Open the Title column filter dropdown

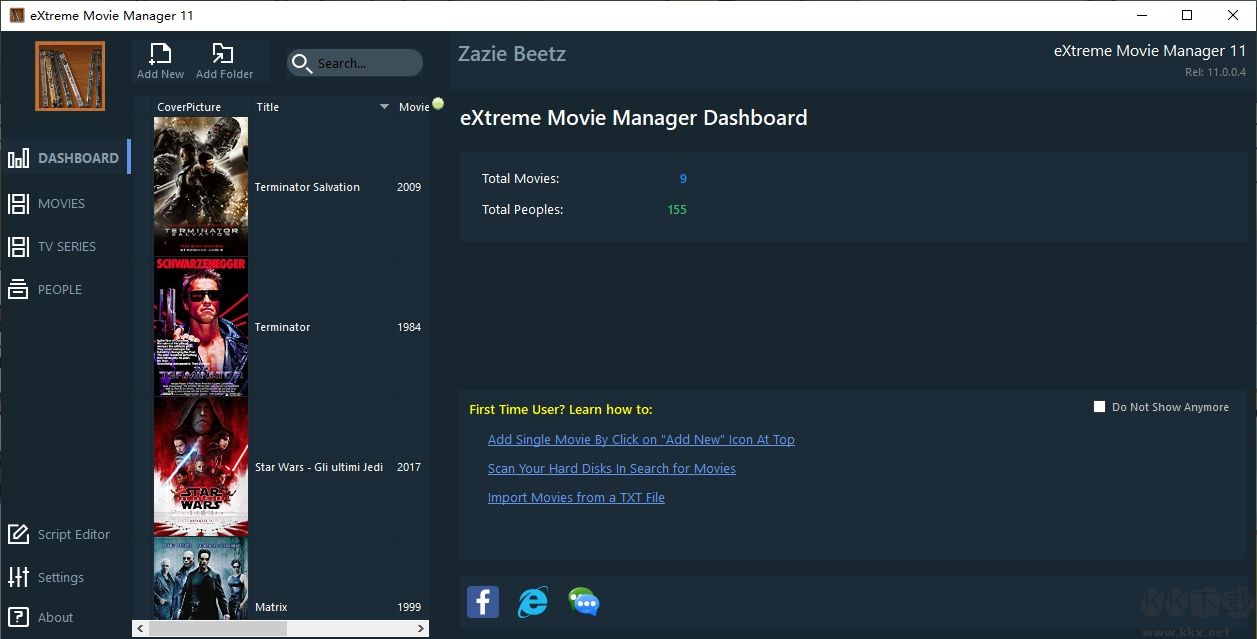point(385,106)
